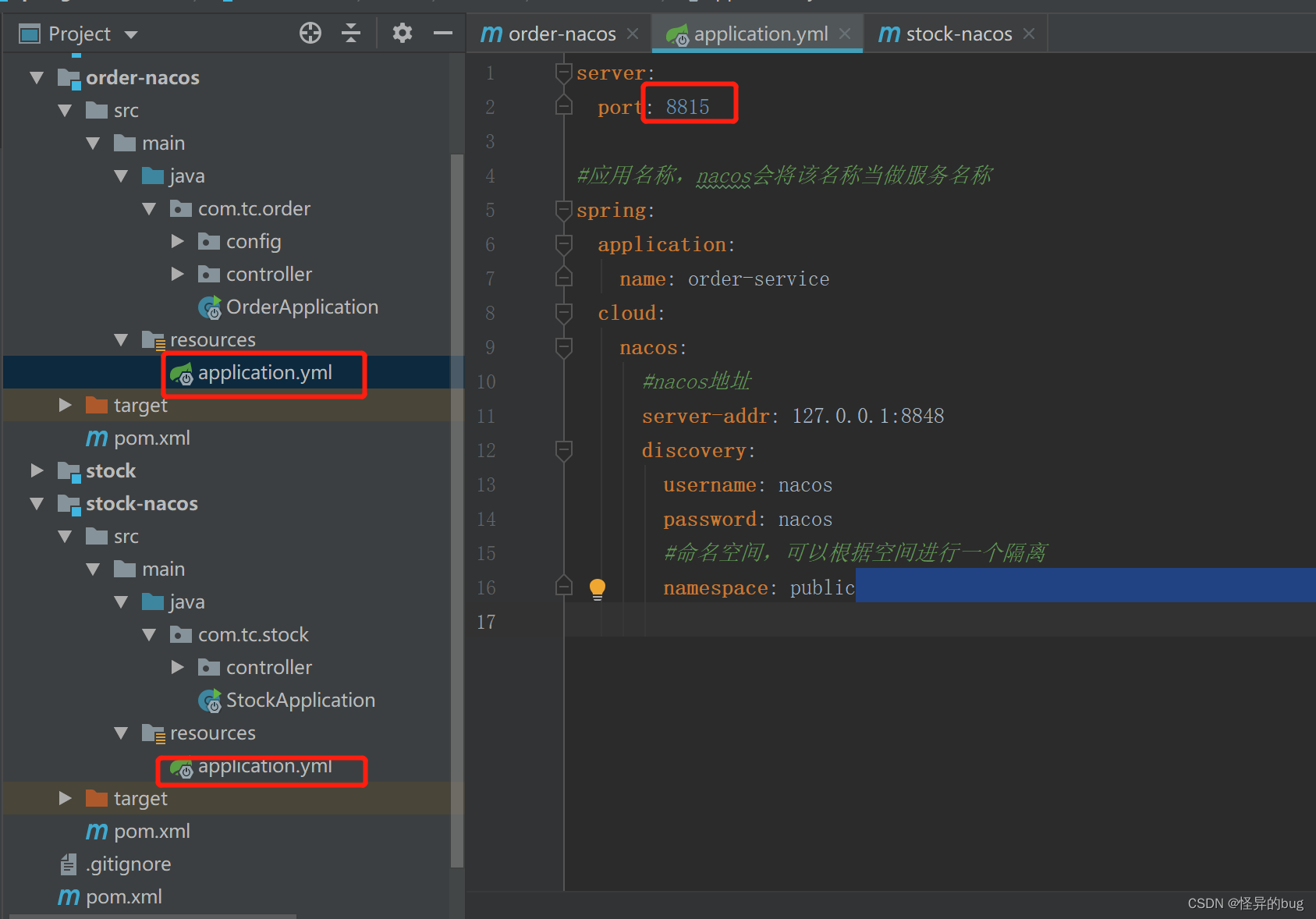This screenshot has width=1316, height=919.
Task: Expand config package in com.tc.order
Action: coord(177,242)
